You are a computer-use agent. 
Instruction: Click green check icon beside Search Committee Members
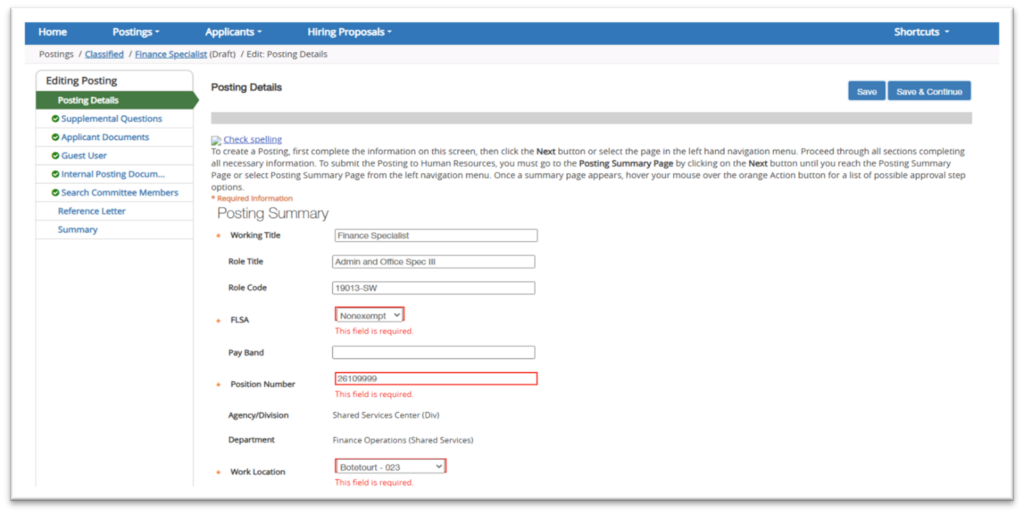(56, 193)
